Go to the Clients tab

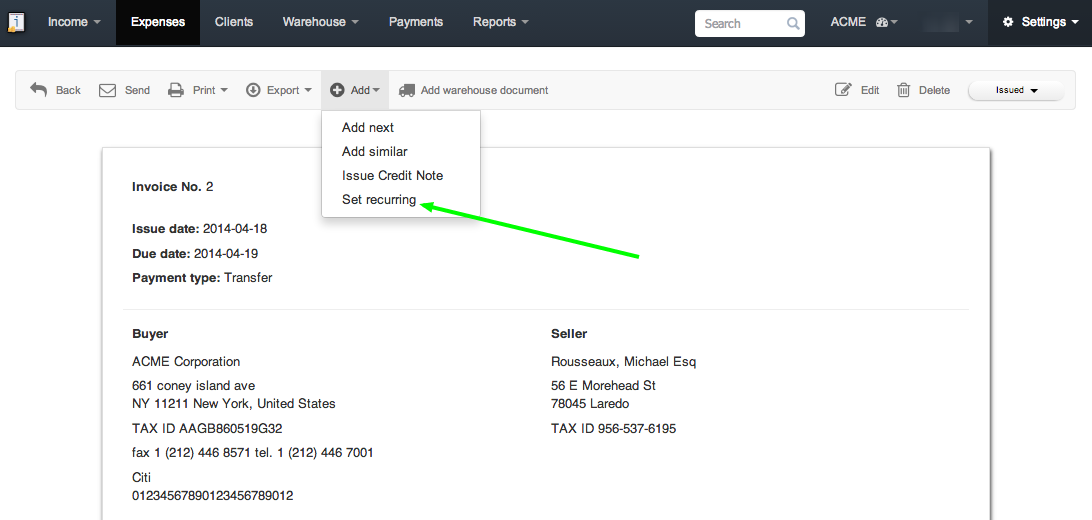point(234,22)
